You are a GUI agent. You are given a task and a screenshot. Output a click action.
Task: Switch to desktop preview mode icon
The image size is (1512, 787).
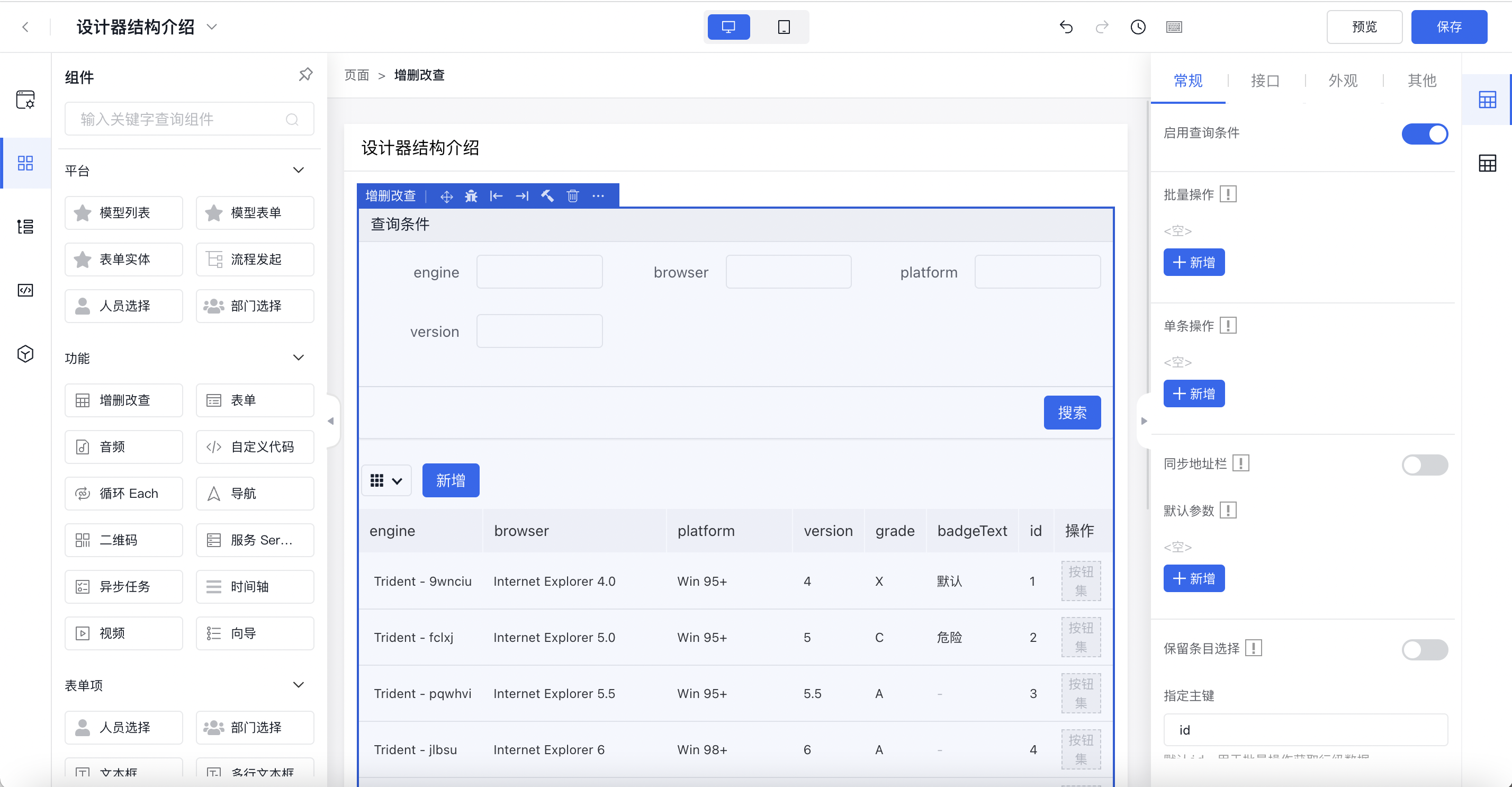tap(728, 27)
